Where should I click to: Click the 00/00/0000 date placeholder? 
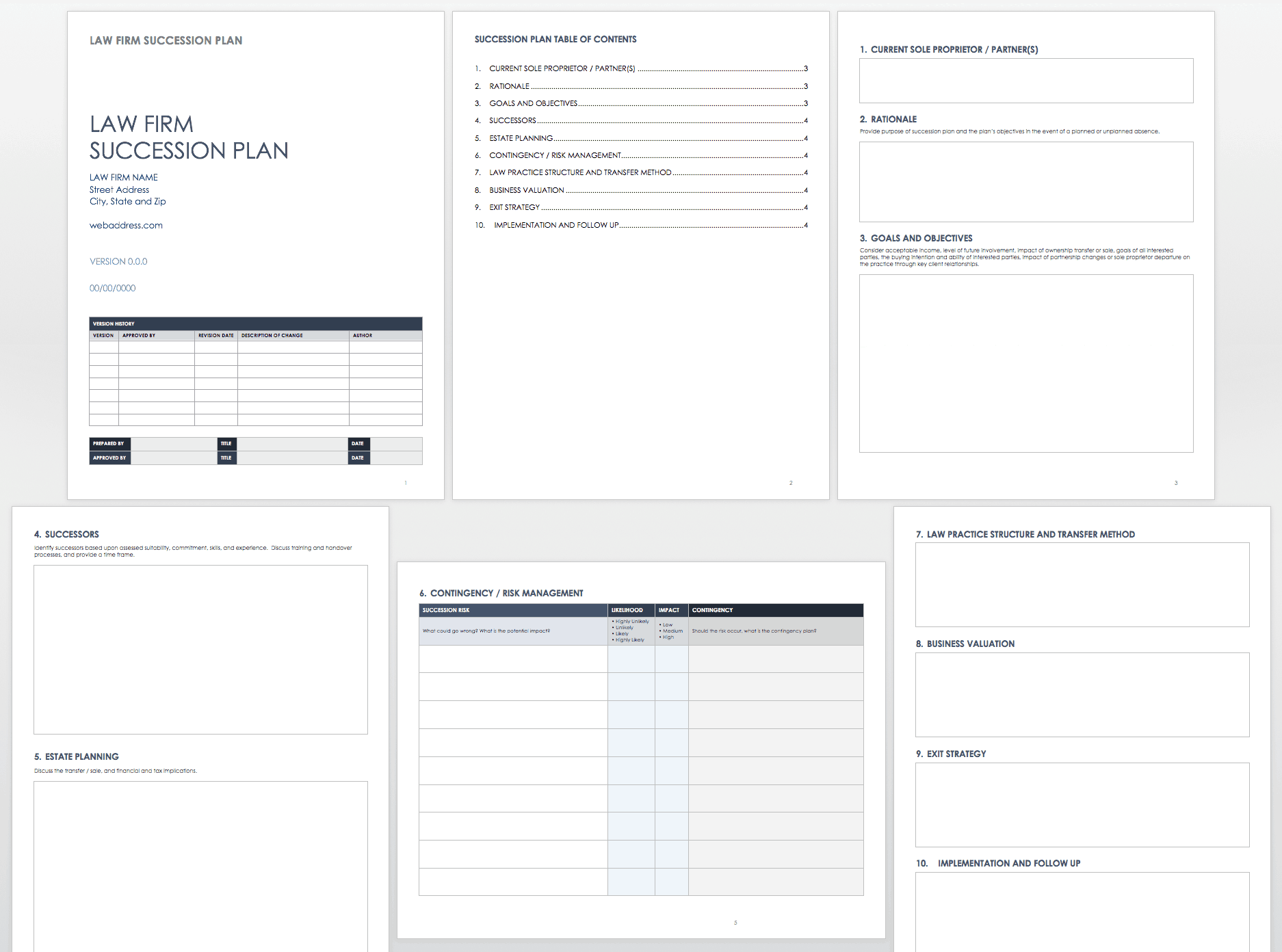pos(113,288)
